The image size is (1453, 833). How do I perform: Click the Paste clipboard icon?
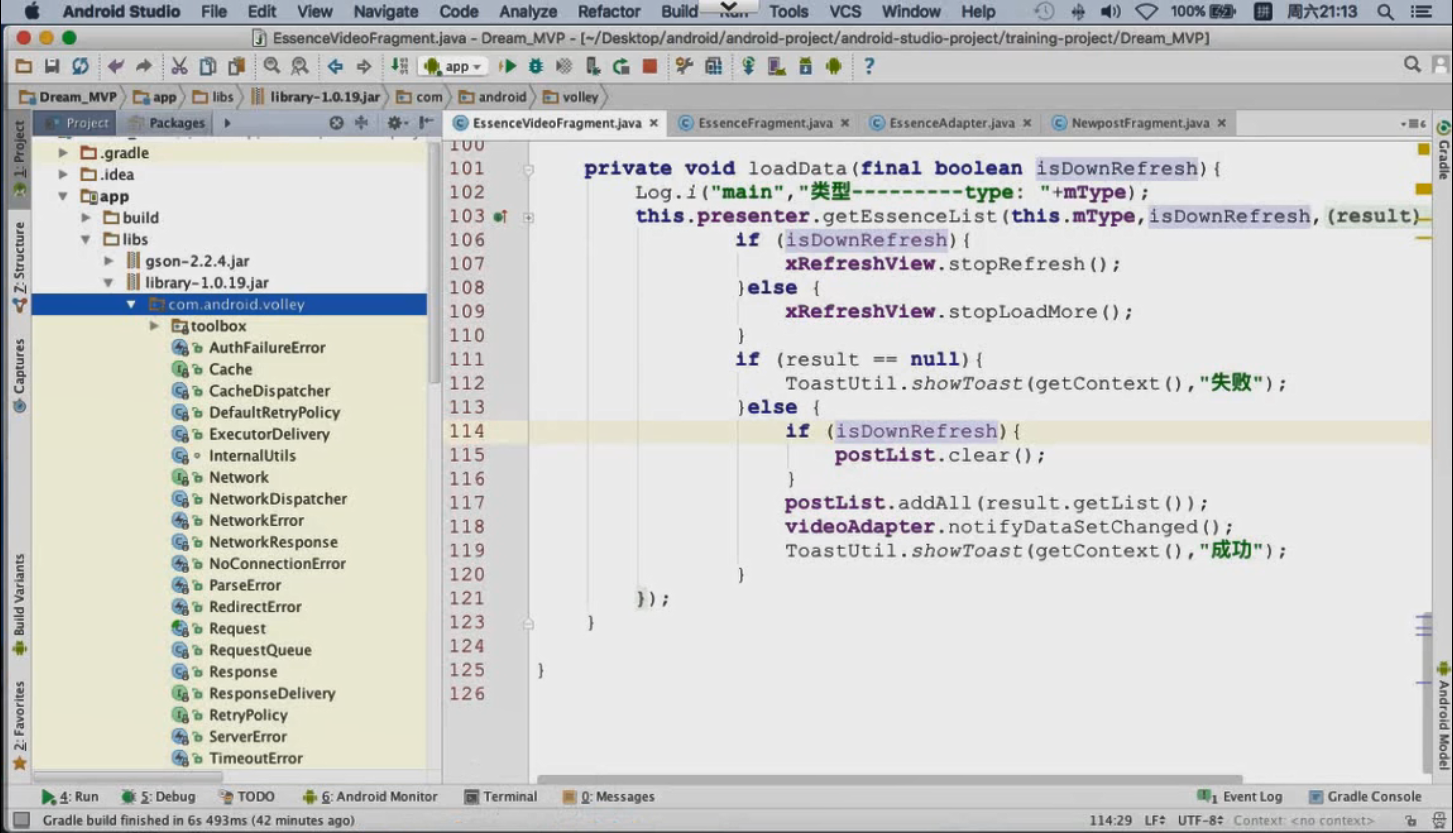[x=236, y=66]
